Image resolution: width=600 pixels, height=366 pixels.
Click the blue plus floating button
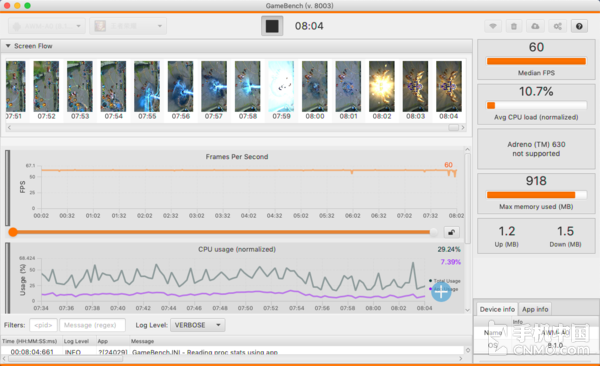[441, 292]
